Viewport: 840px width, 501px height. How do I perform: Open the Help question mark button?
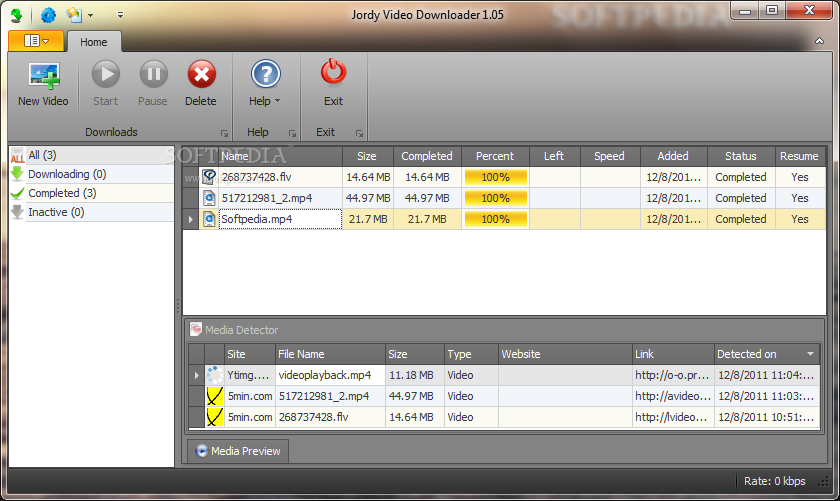pyautogui.click(x=266, y=74)
